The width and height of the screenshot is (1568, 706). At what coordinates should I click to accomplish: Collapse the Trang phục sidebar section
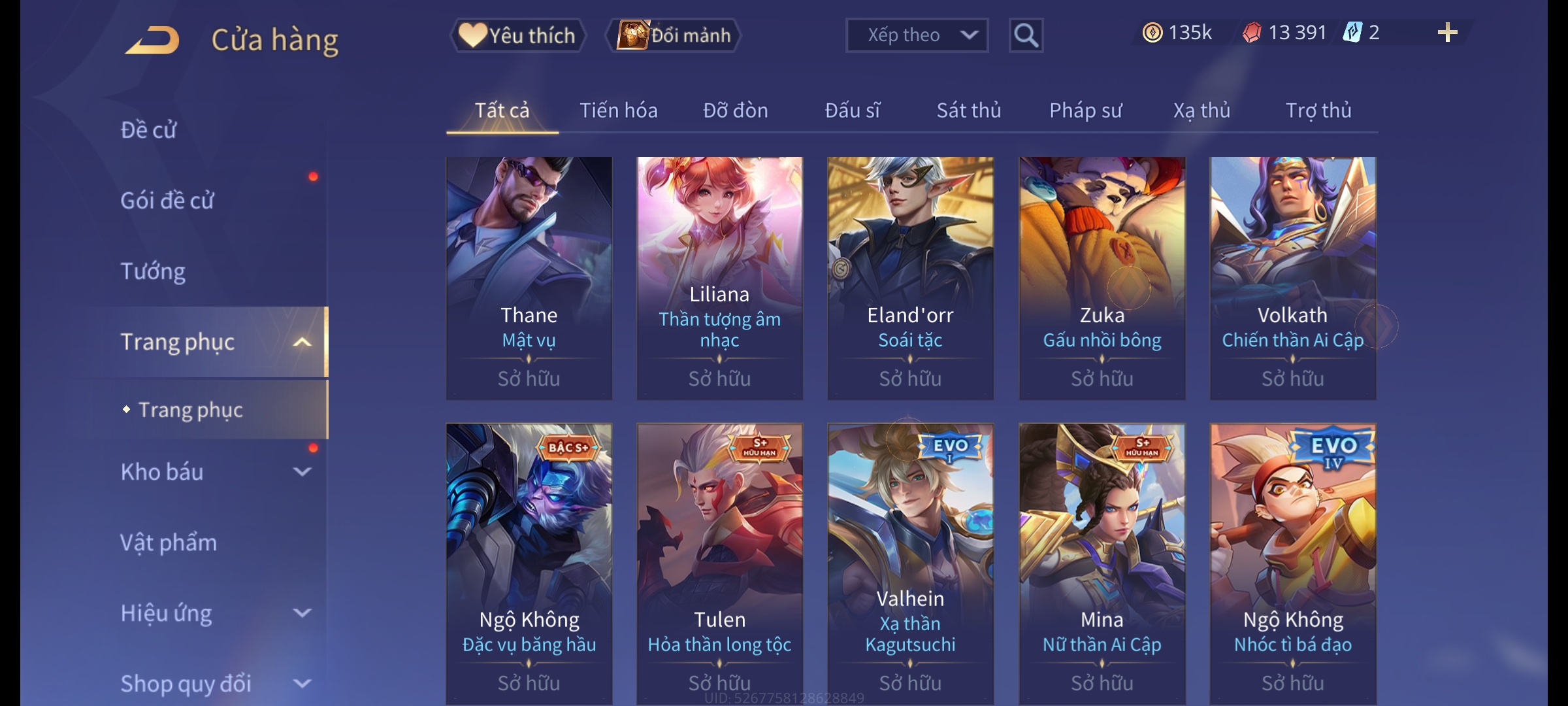click(x=302, y=342)
